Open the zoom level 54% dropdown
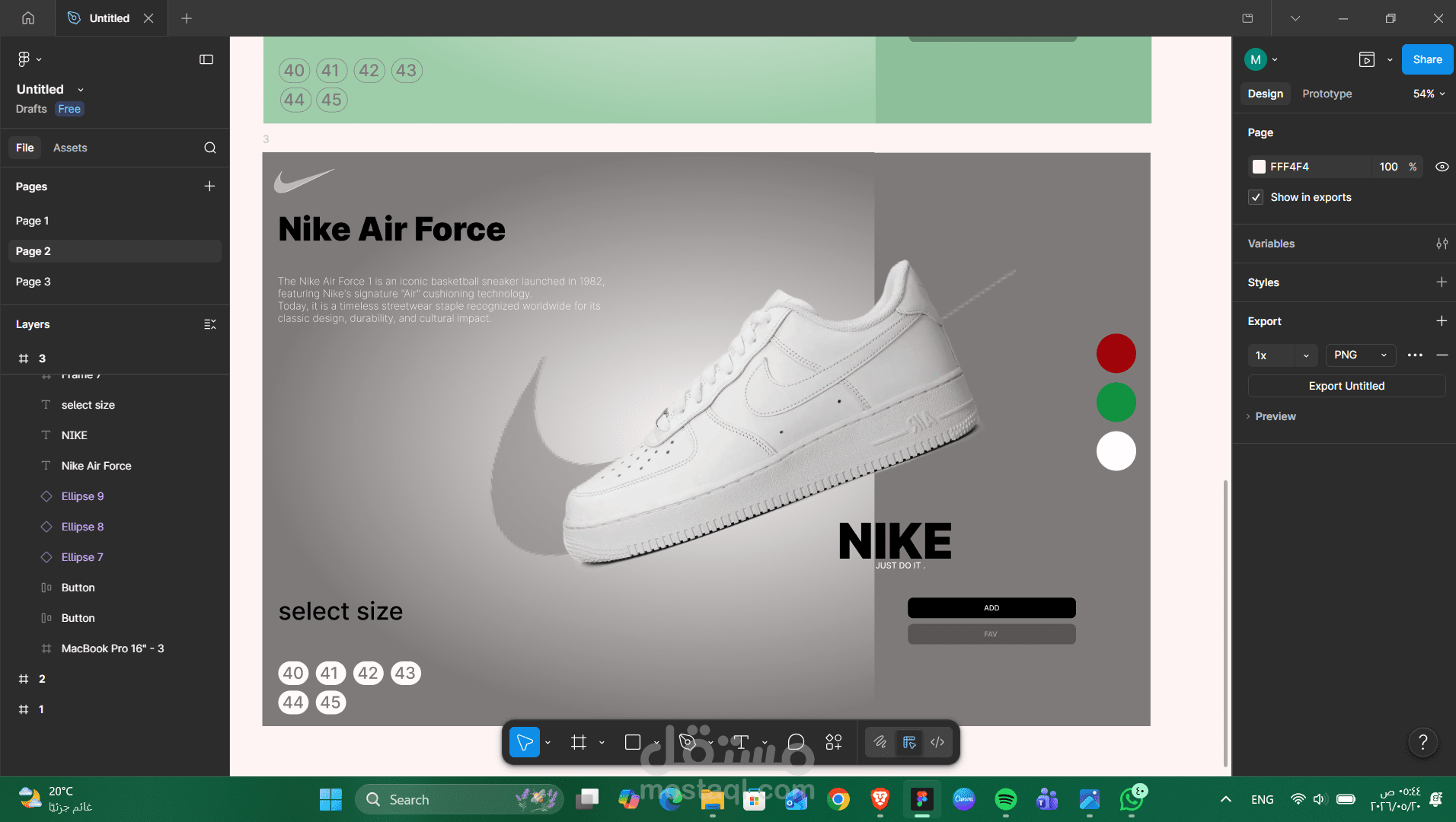Image resolution: width=1456 pixels, height=822 pixels. click(x=1429, y=94)
